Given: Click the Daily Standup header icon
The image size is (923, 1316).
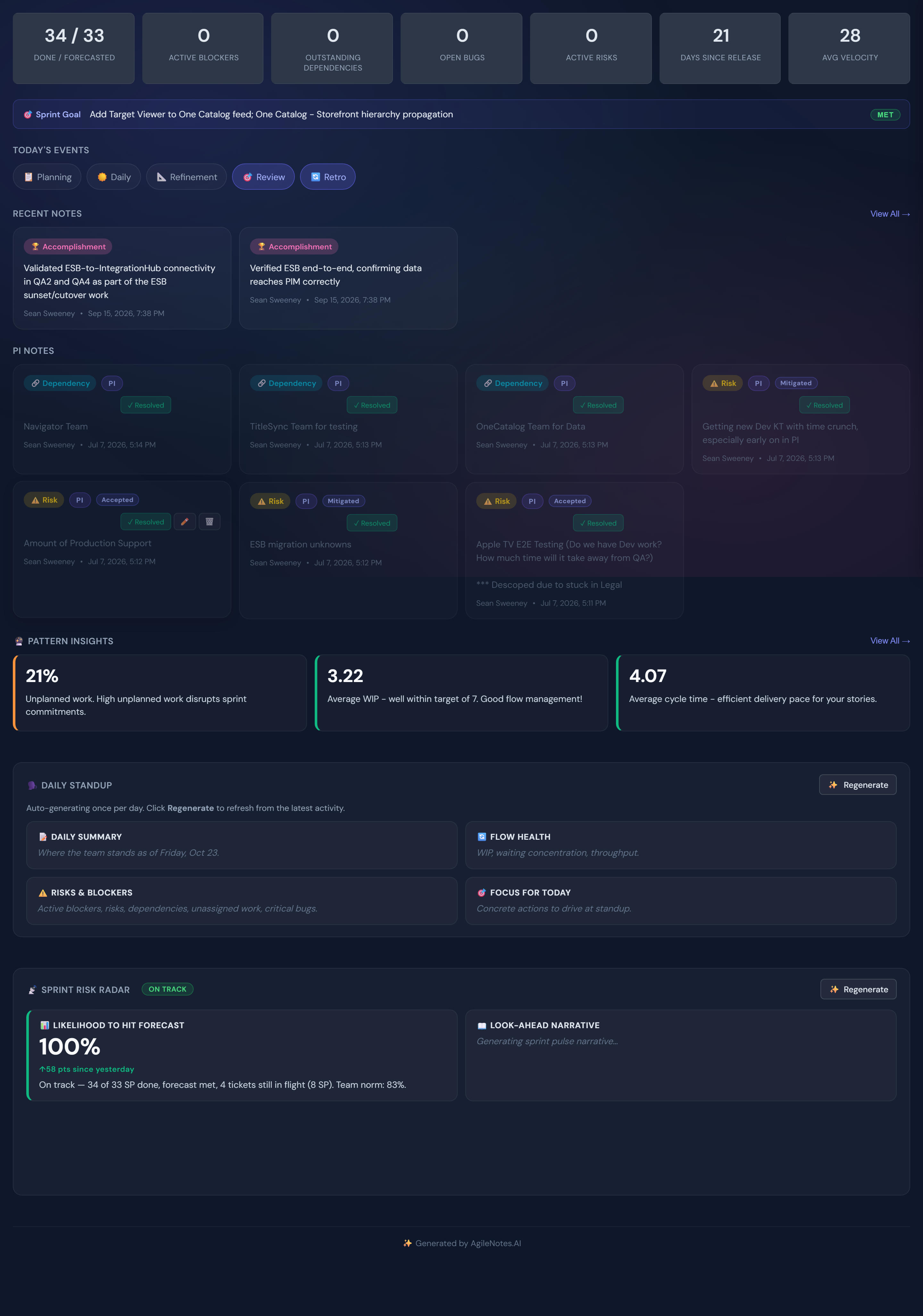Looking at the screenshot, I should pos(32,785).
